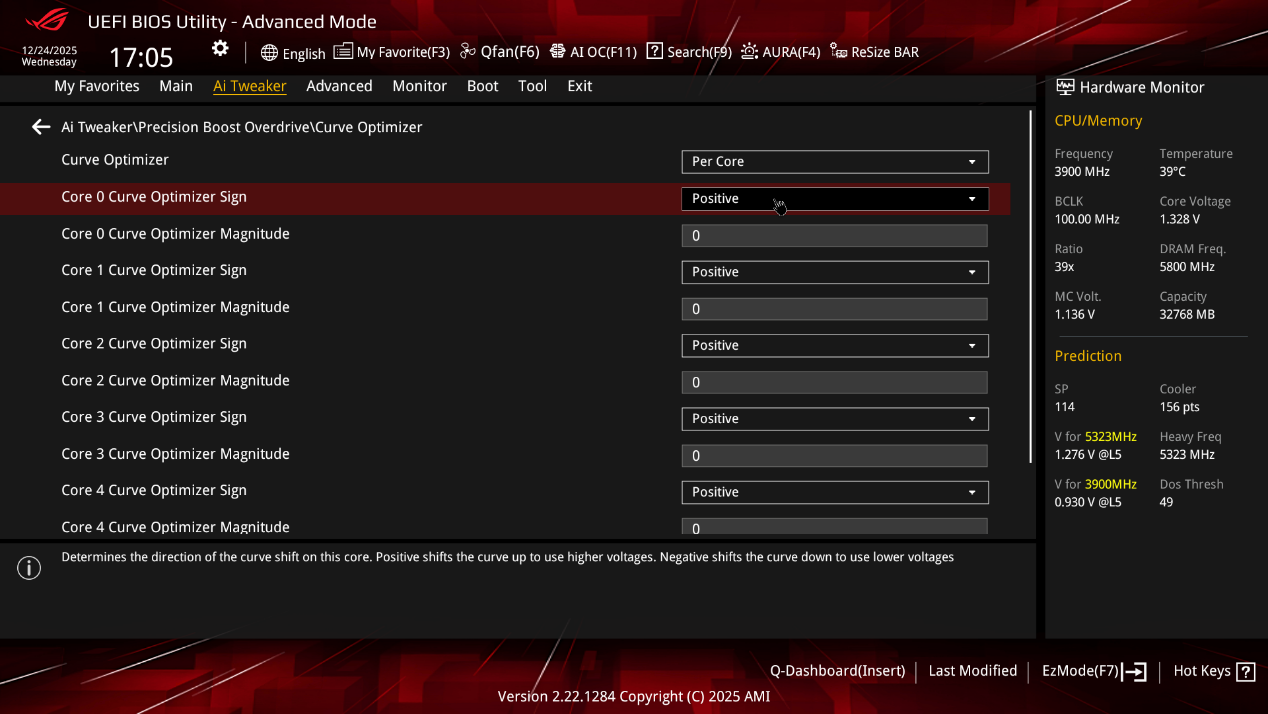Click the 32768 MB capacity value

(x=1187, y=314)
